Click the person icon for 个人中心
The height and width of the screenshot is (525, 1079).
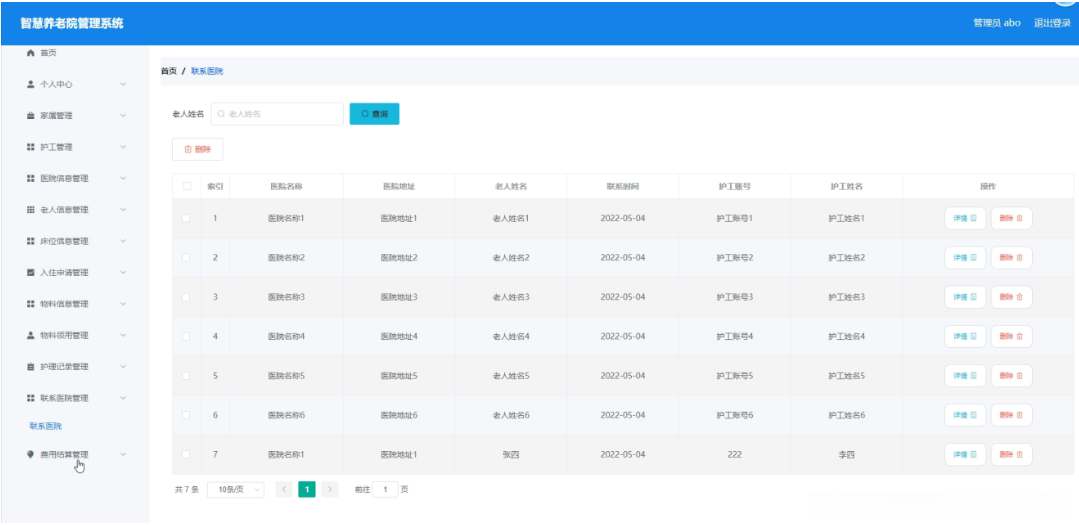pos(30,84)
